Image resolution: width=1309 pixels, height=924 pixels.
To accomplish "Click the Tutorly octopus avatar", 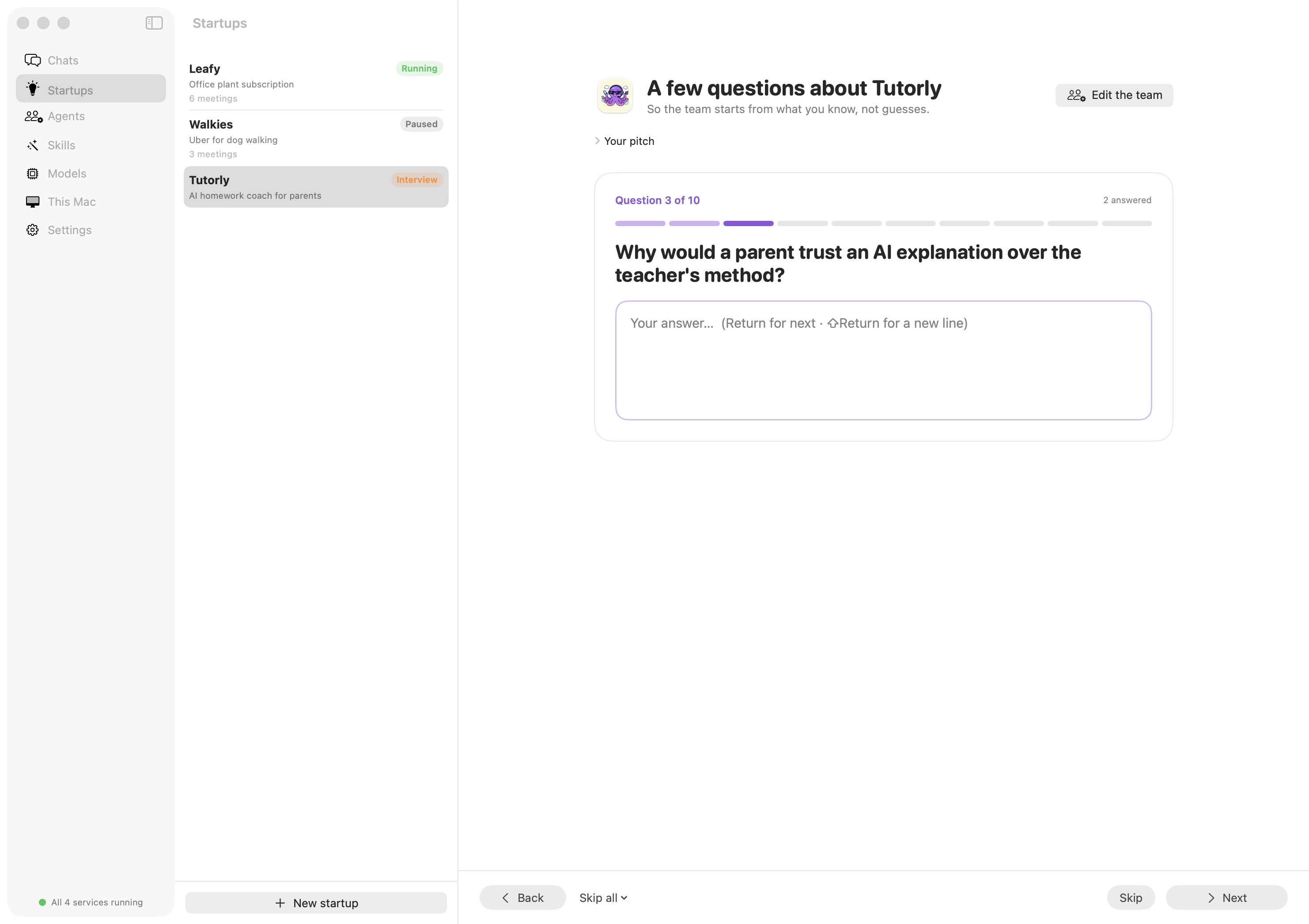I will pos(615,96).
